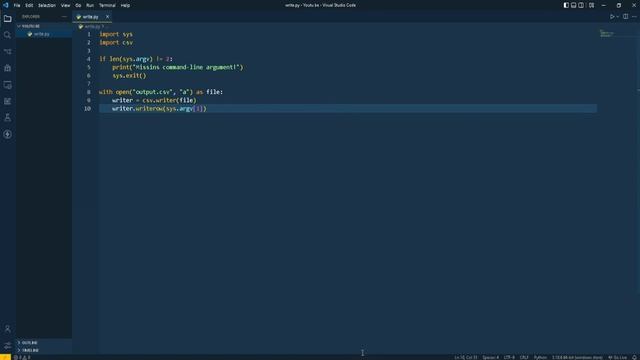The height and width of the screenshot is (360, 640).
Task: Open Explorer panel more actions ellipsis
Action: pyautogui.click(x=64, y=17)
